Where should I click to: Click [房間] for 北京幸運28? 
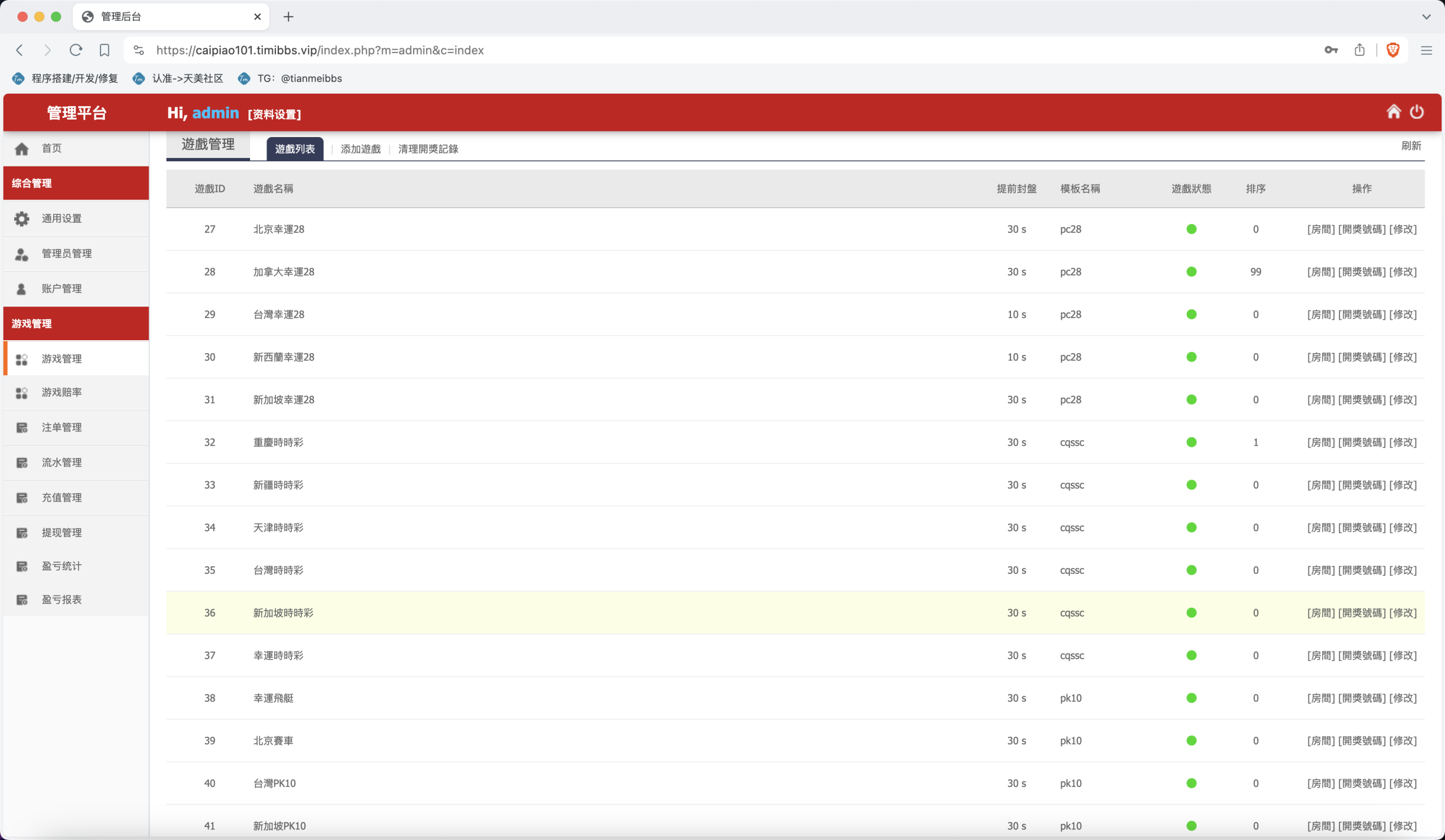pyautogui.click(x=1321, y=229)
